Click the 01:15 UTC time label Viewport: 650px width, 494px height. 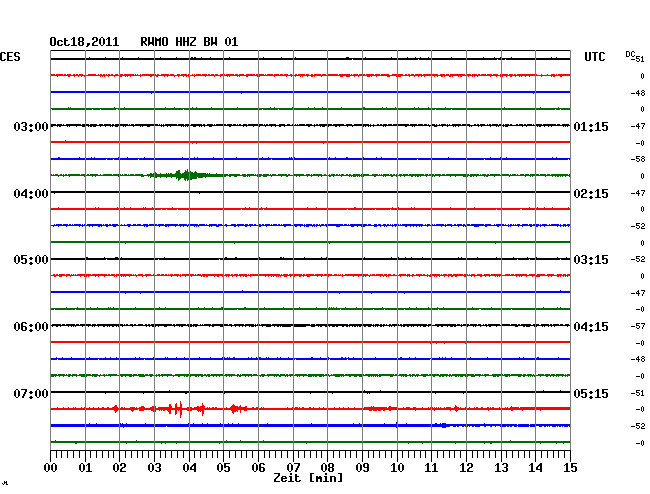(591, 127)
